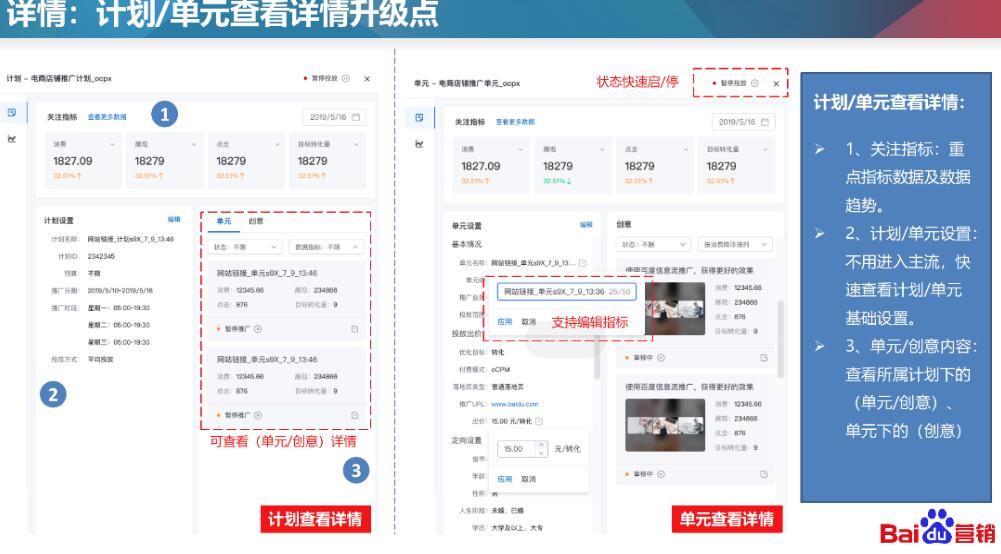Click 查看更多数据 link in the unit panel
The width and height of the screenshot is (1001, 554).
(510, 121)
